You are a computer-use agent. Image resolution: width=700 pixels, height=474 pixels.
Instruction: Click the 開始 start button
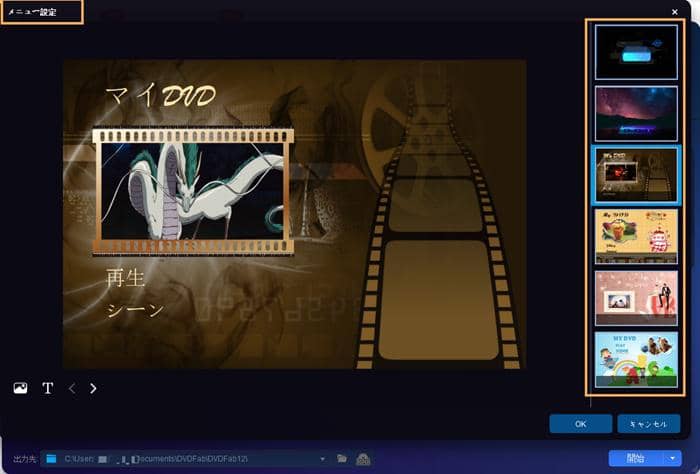point(636,458)
